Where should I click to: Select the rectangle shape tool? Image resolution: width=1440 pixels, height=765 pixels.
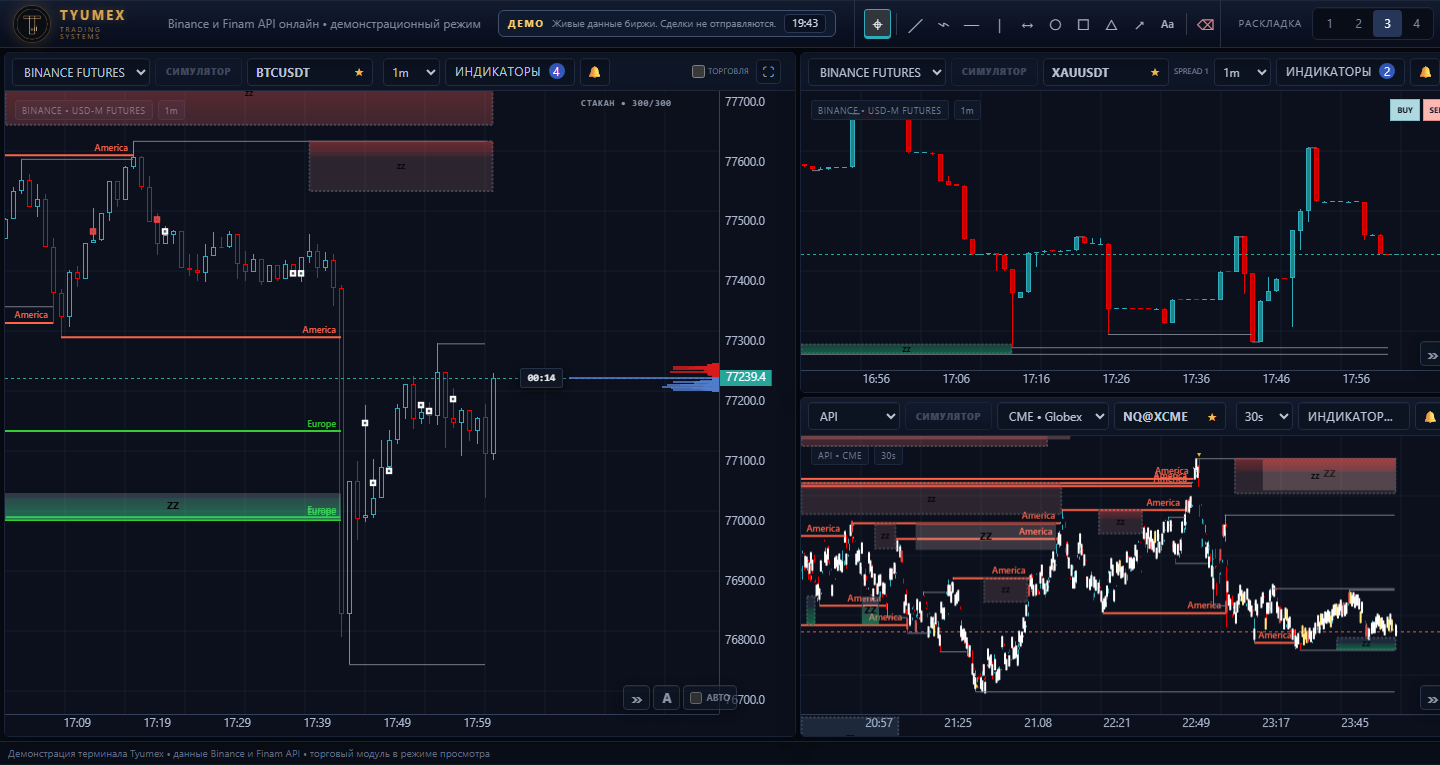(1083, 25)
